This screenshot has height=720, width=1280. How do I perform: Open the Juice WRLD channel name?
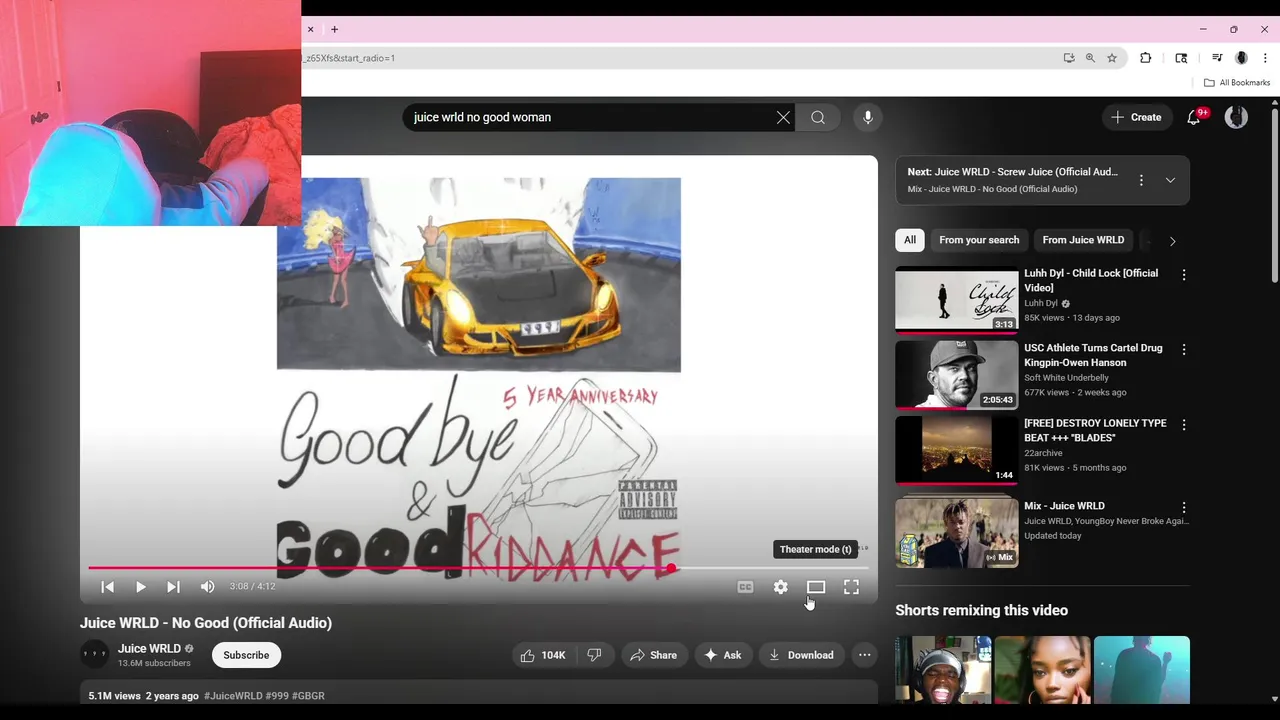(149, 649)
